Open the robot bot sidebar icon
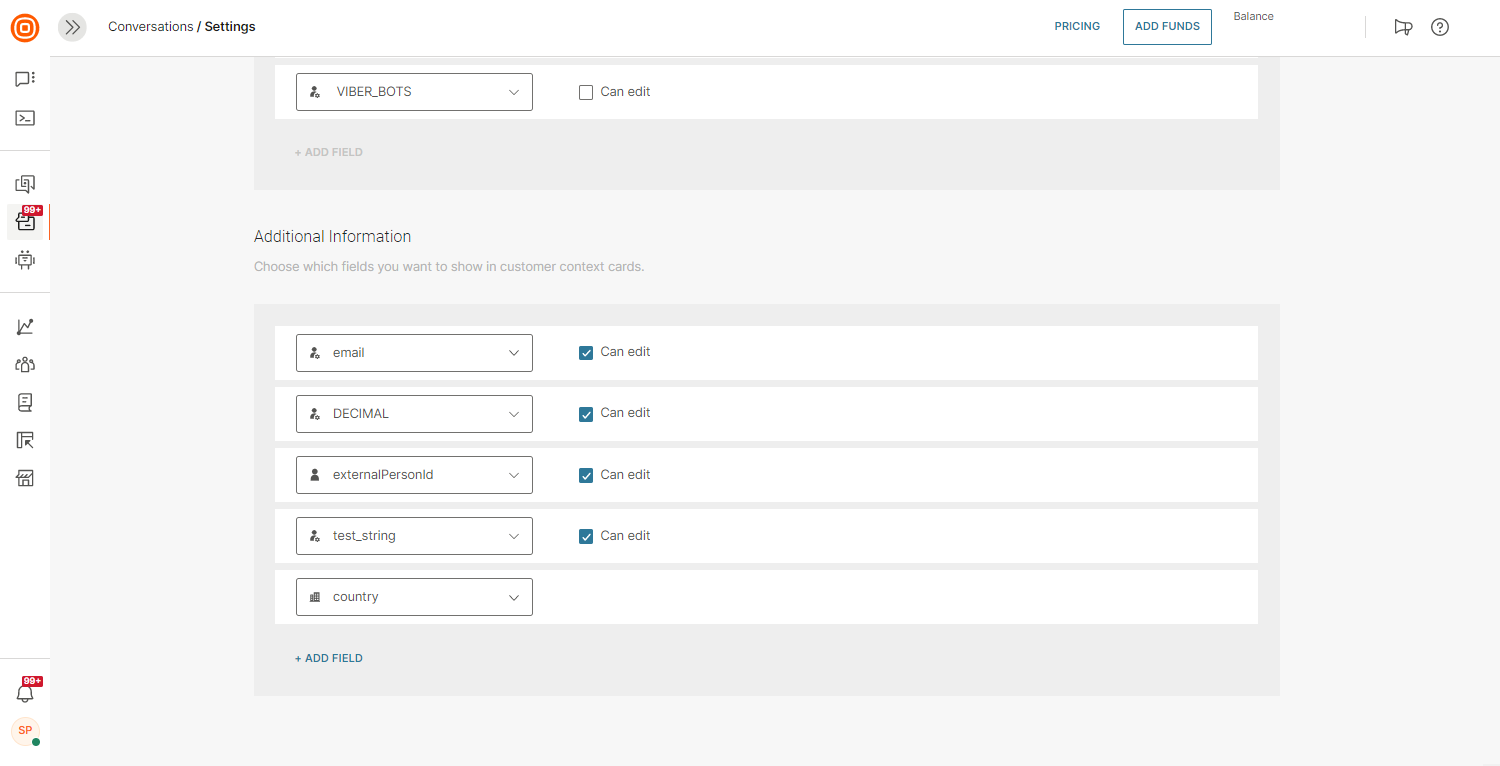The image size is (1500, 766). 25,260
